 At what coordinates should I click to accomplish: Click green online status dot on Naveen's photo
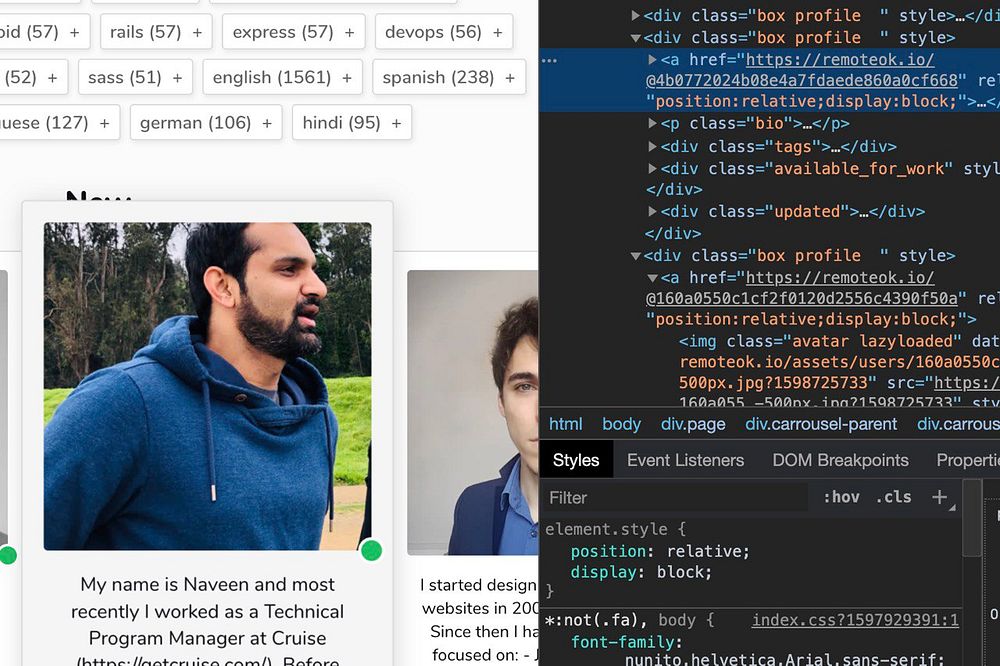click(371, 550)
